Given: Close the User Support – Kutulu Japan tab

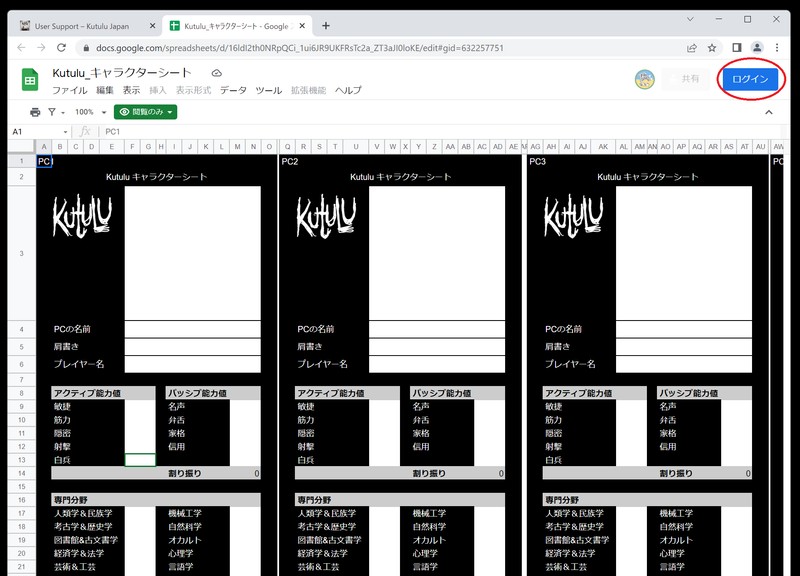Looking at the screenshot, I should tap(152, 26).
